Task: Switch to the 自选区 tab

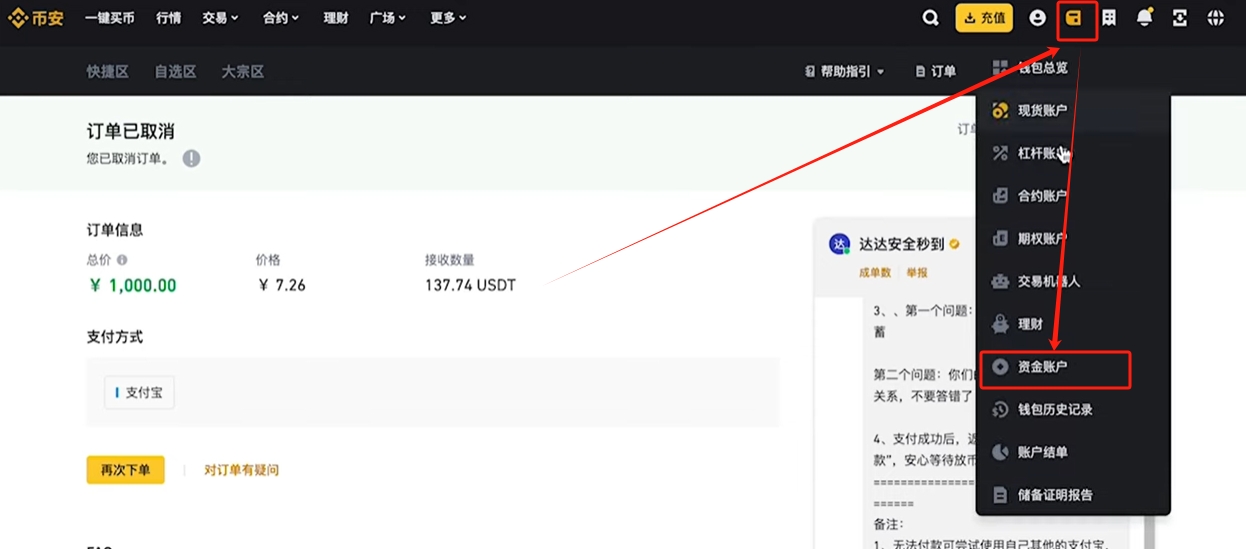Action: point(175,72)
